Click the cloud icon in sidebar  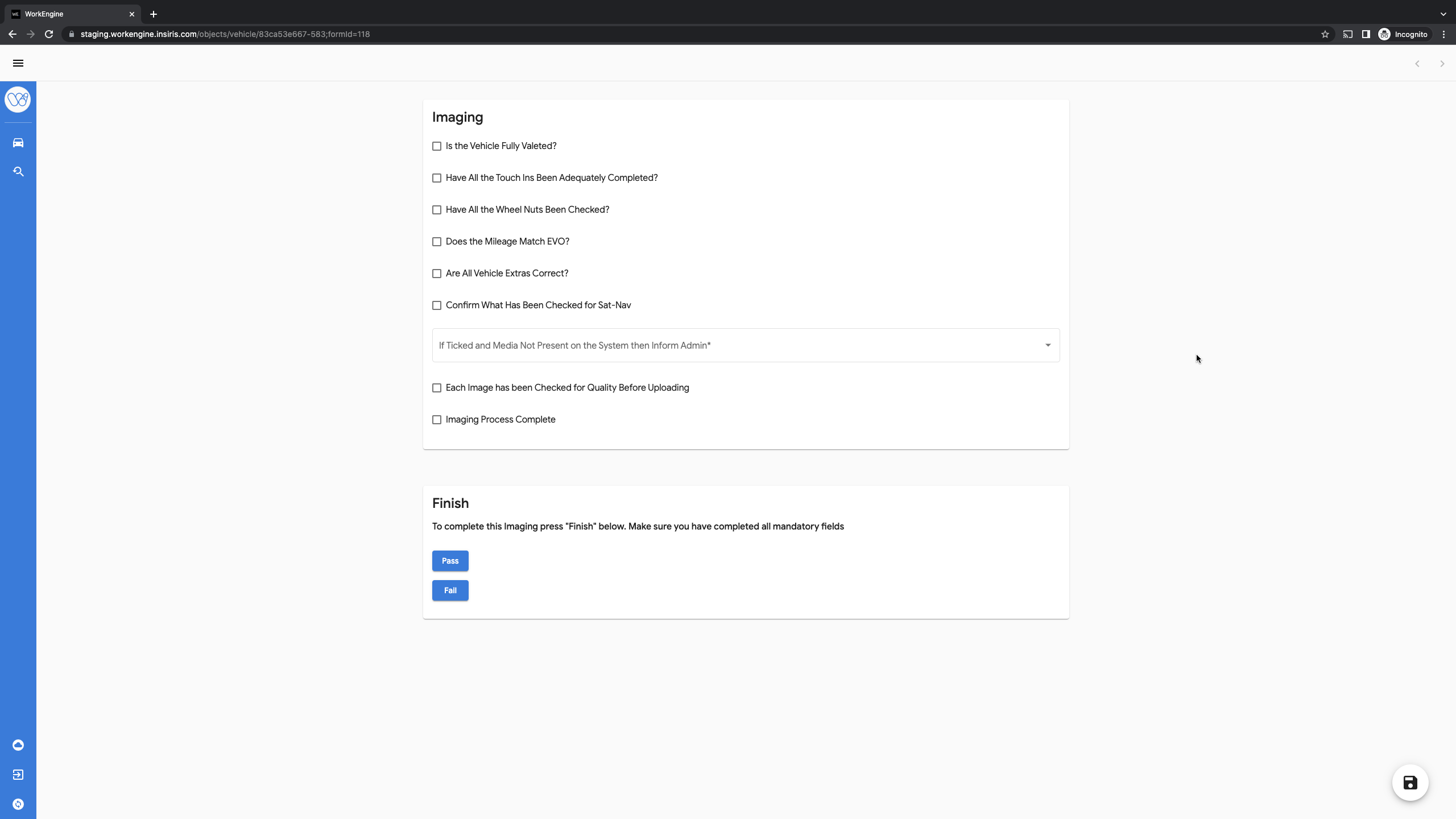pos(18,745)
